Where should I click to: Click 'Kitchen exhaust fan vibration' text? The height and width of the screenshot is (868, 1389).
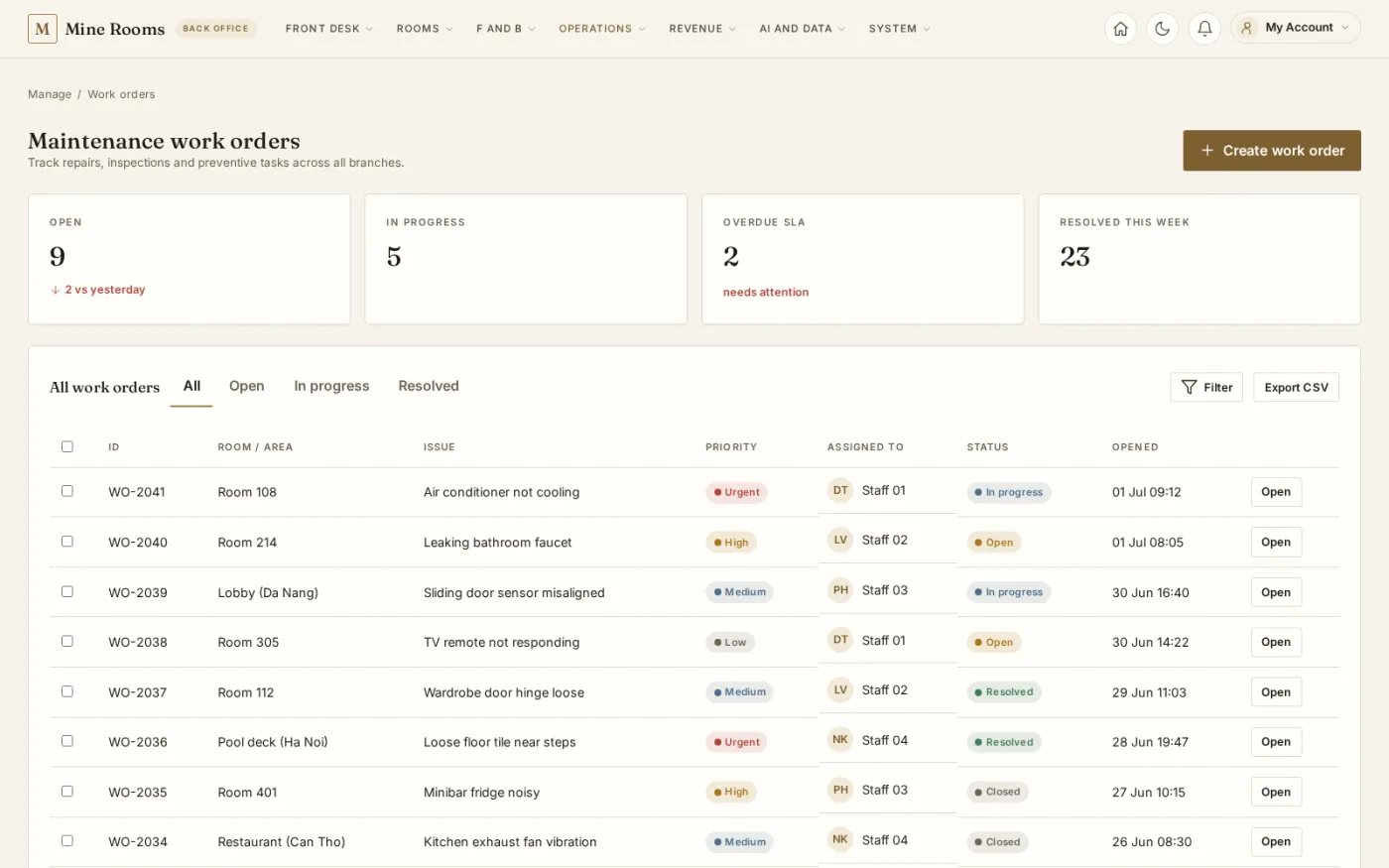tap(510, 841)
